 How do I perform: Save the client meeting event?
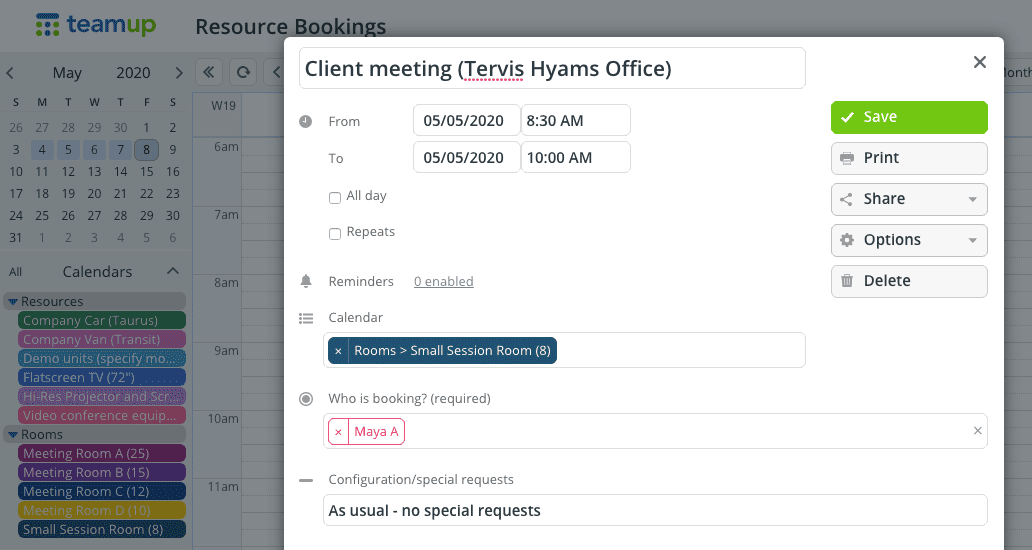click(909, 117)
